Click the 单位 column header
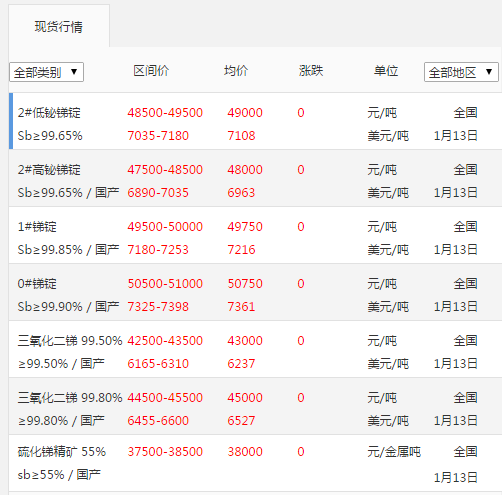This screenshot has height=495, width=502. click(386, 71)
